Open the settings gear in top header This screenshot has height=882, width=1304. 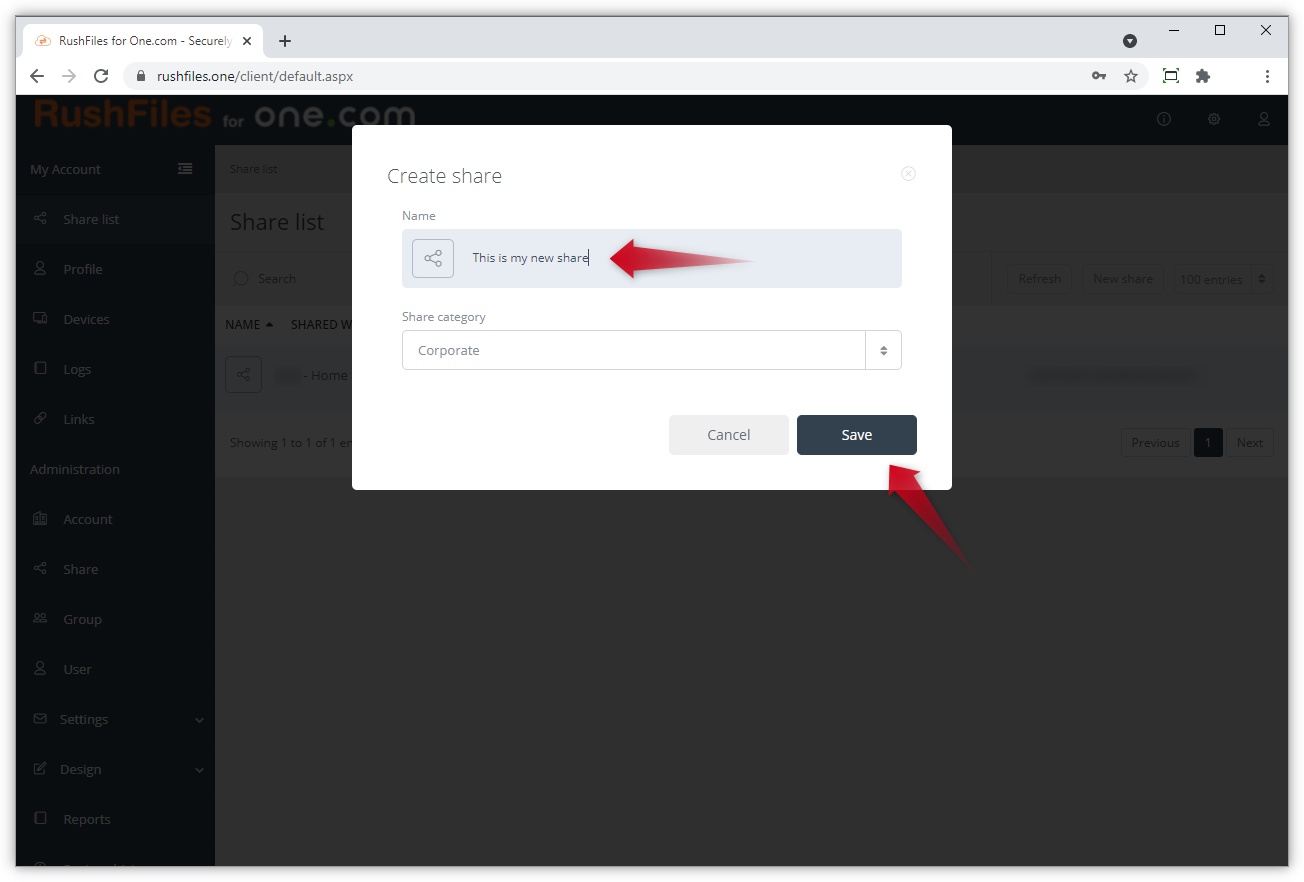(1214, 119)
